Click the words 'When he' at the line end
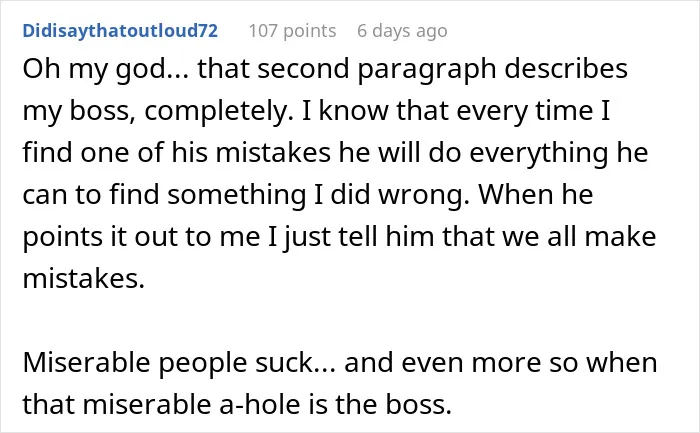The height and width of the screenshot is (433, 700). tap(536, 195)
